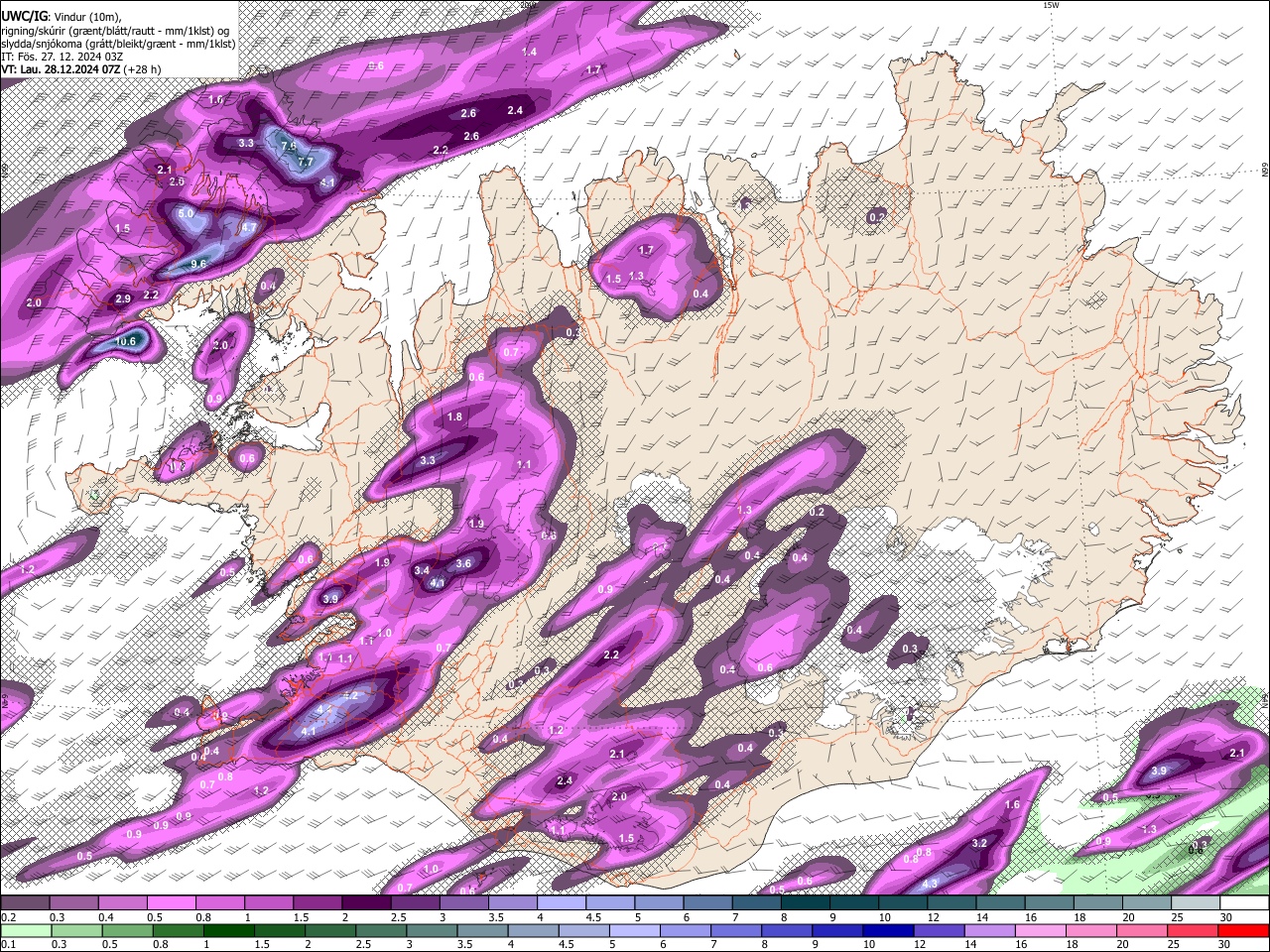Click the red 30 mm swatch on rain scale

coord(1244,930)
